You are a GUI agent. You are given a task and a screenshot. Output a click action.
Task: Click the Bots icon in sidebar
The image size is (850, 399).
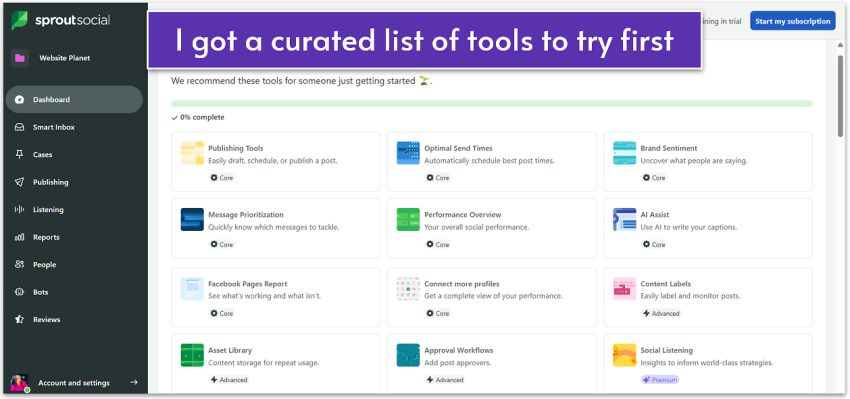pos(20,292)
